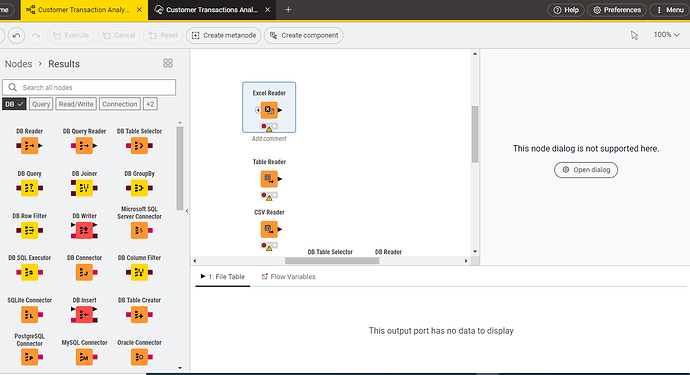The height and width of the screenshot is (375, 690).
Task: Choose the DB Writer node icon
Action: (x=84, y=230)
